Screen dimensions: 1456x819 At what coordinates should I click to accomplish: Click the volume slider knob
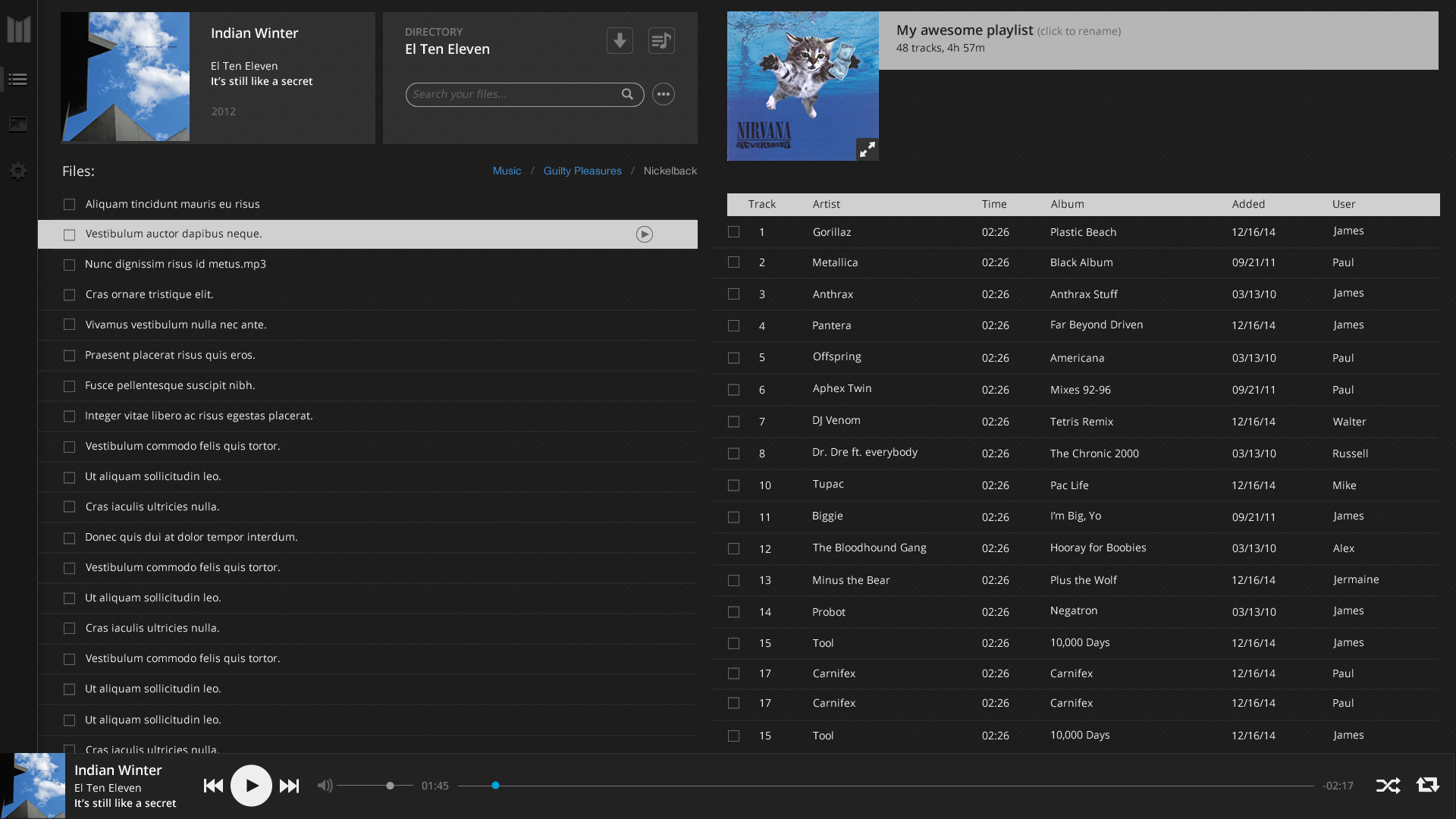point(390,786)
